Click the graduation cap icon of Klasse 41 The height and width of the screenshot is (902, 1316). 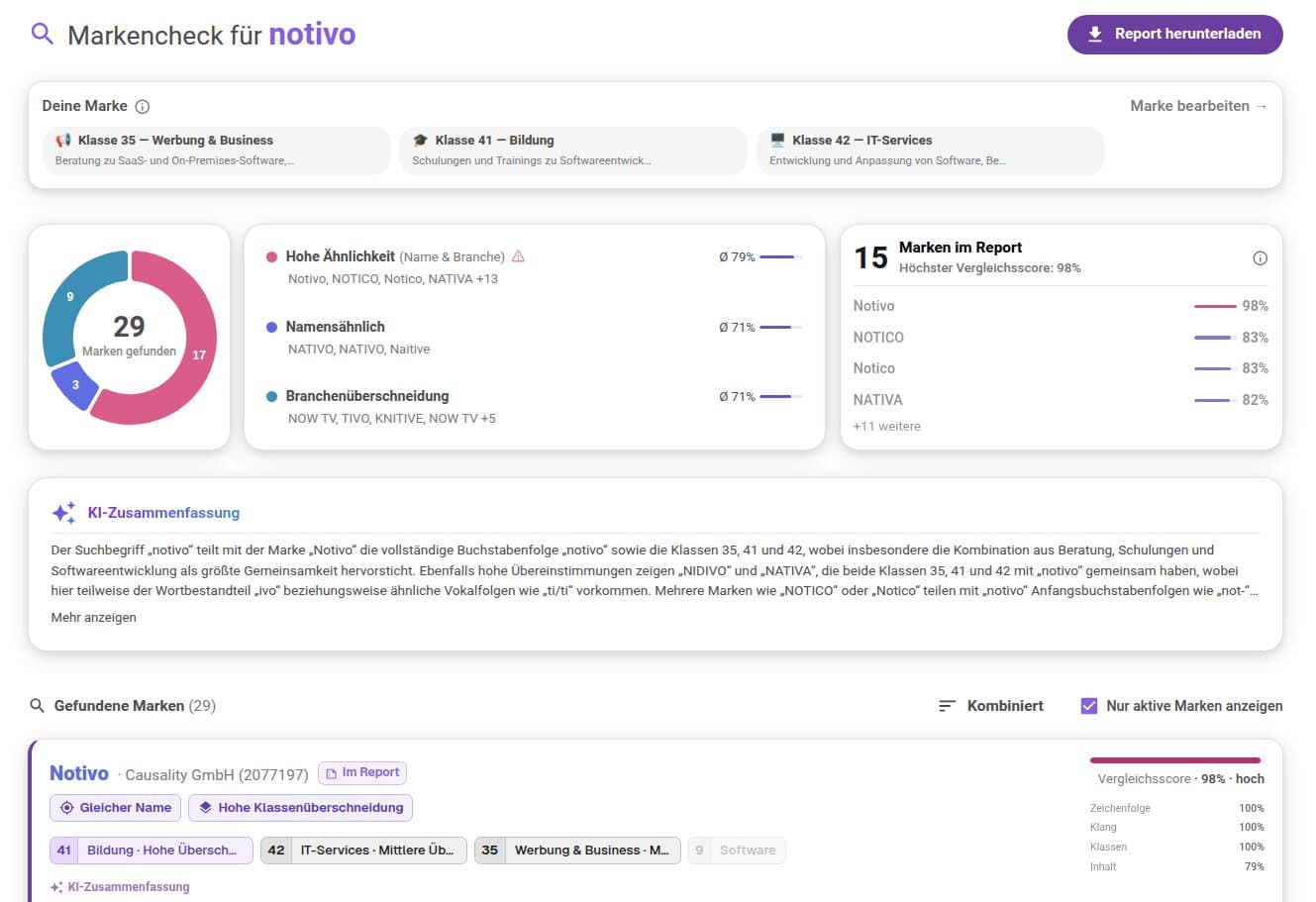(x=420, y=141)
